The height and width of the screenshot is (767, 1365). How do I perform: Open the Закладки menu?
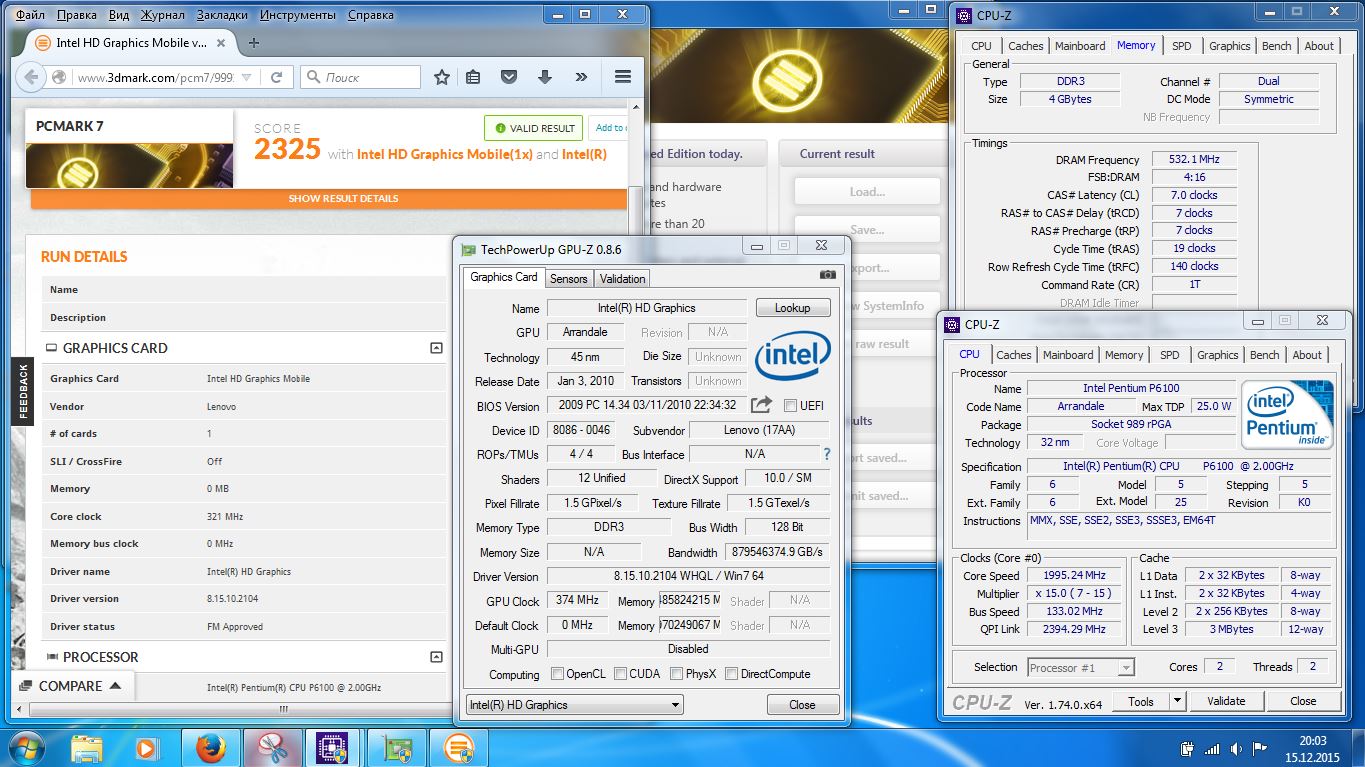(x=223, y=15)
